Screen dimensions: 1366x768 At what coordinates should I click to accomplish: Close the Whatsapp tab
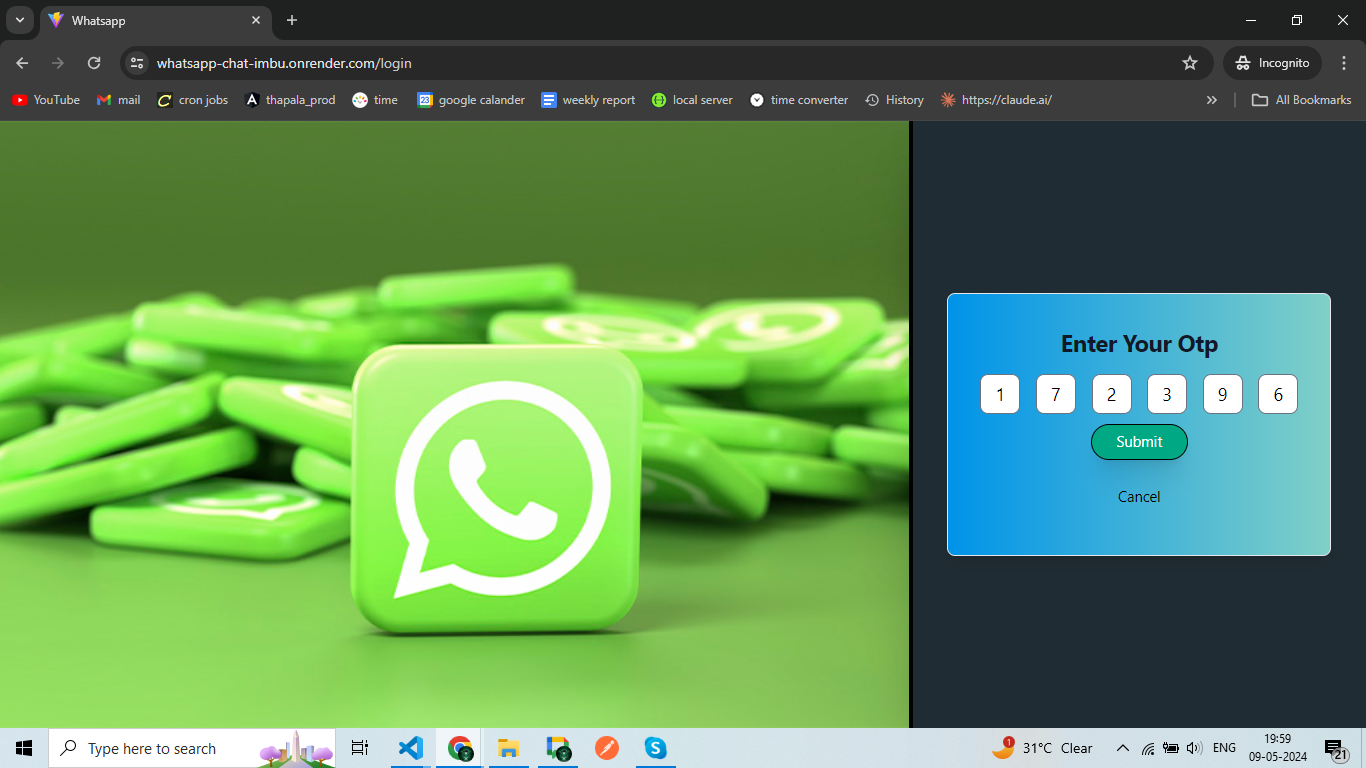click(x=256, y=20)
